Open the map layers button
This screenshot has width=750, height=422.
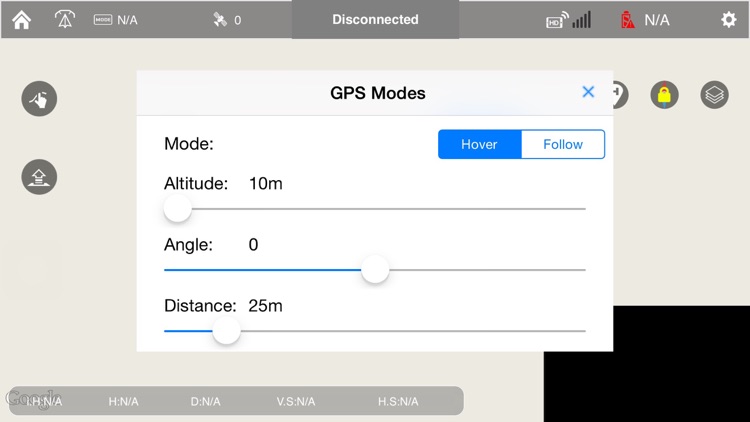[x=714, y=95]
